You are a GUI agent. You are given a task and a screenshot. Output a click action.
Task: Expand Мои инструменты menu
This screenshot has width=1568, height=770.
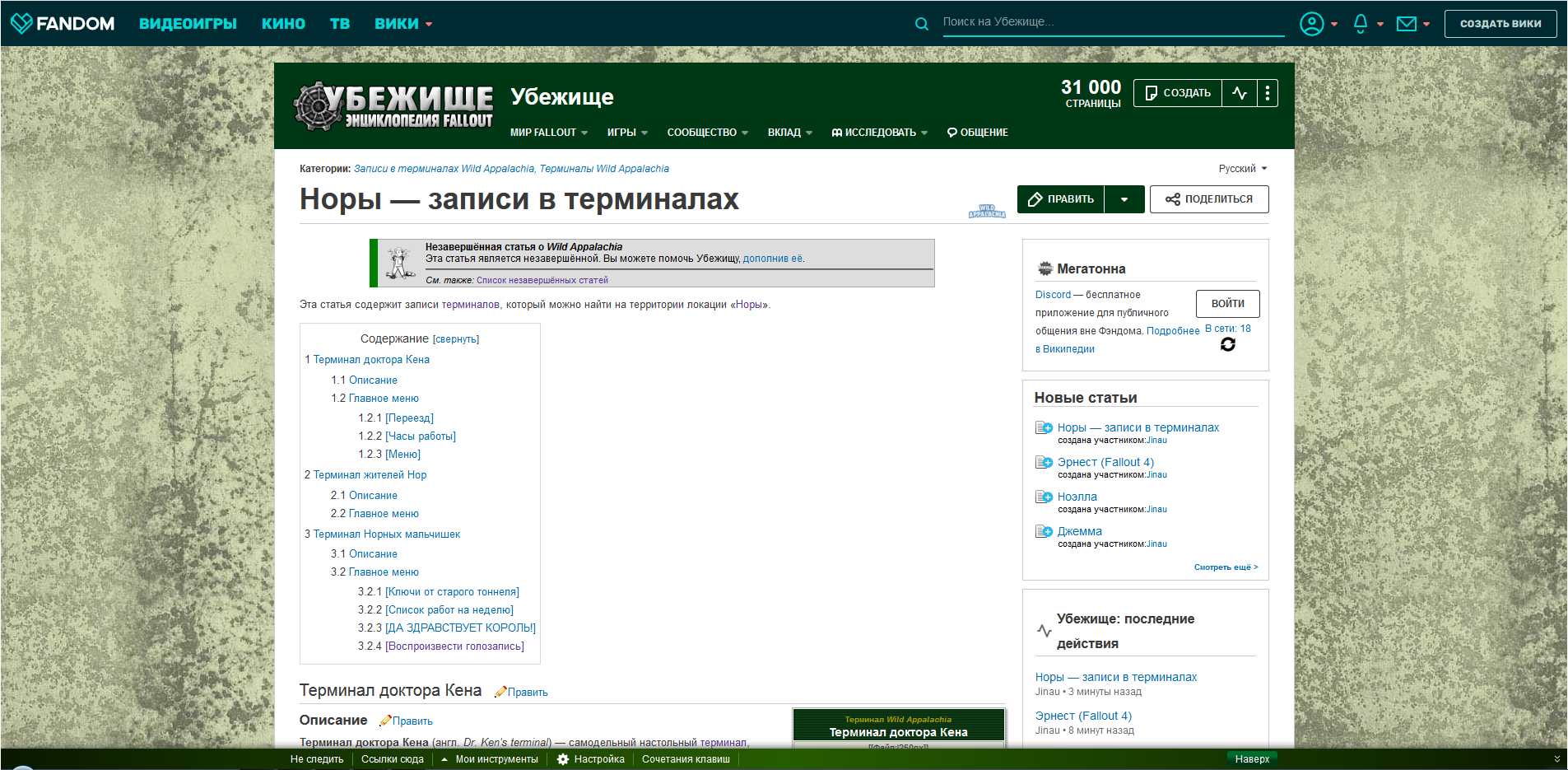point(490,759)
